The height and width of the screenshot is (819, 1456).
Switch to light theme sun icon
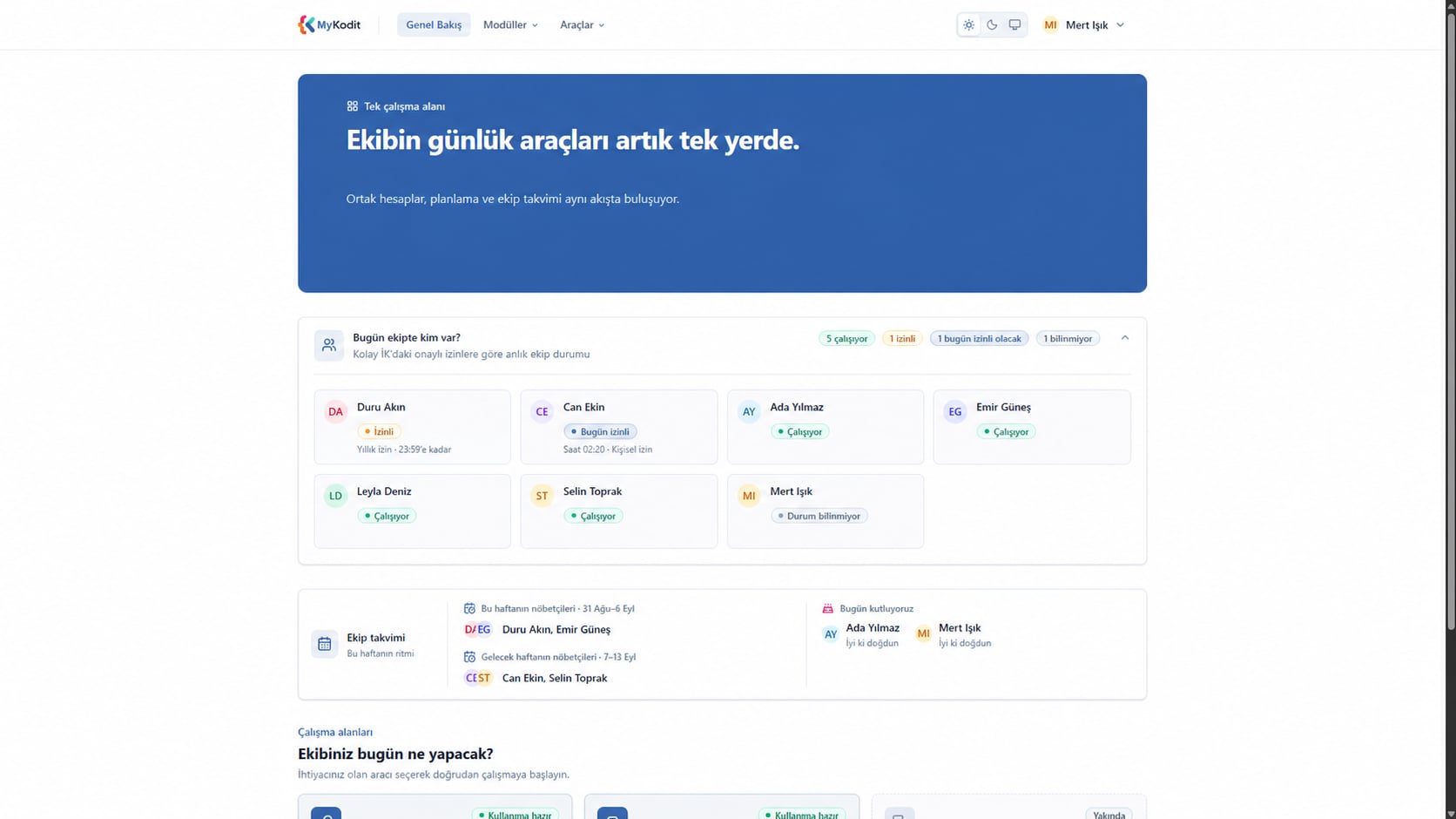[968, 24]
